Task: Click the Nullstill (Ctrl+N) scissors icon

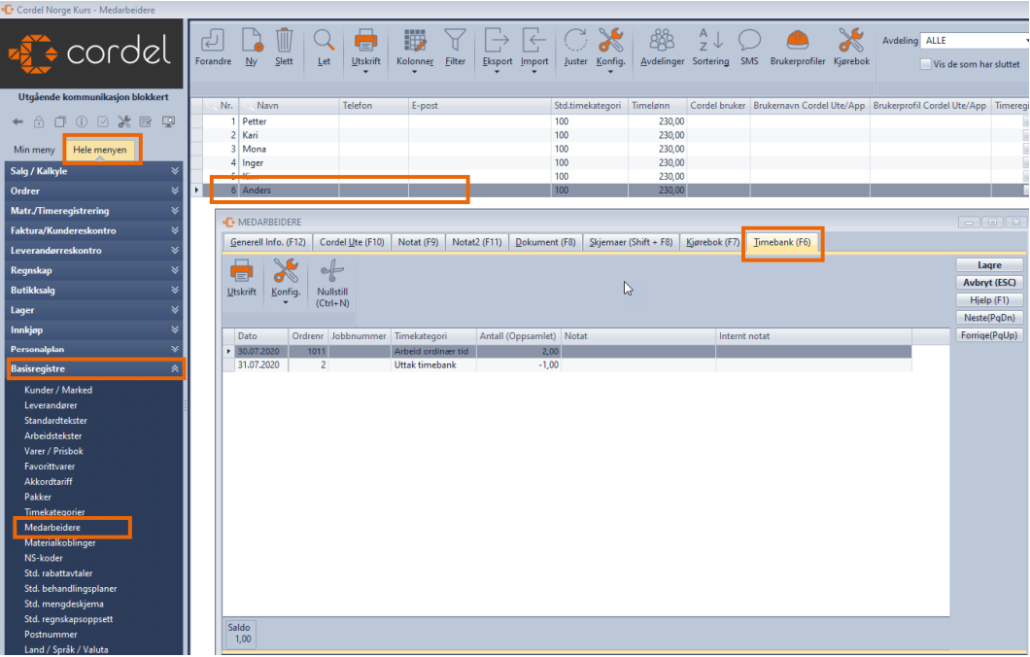Action: click(x=332, y=271)
